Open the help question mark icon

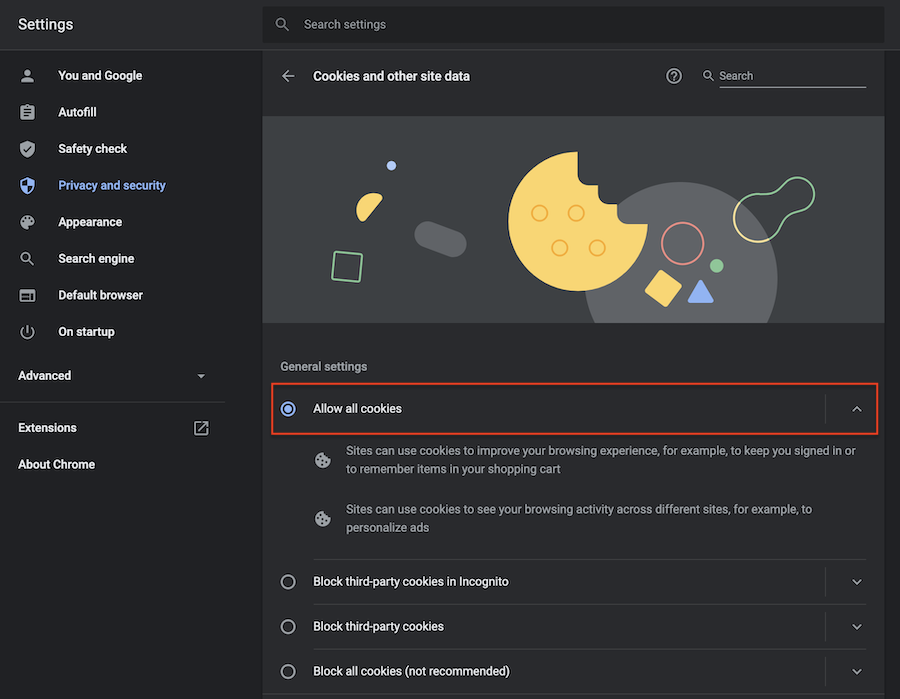coord(674,76)
